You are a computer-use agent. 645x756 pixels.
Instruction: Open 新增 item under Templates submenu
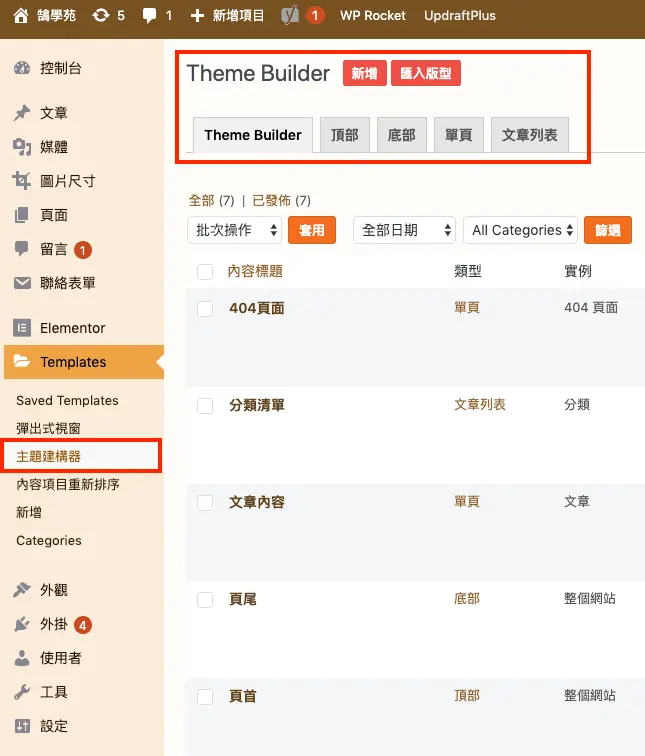[x=29, y=512]
